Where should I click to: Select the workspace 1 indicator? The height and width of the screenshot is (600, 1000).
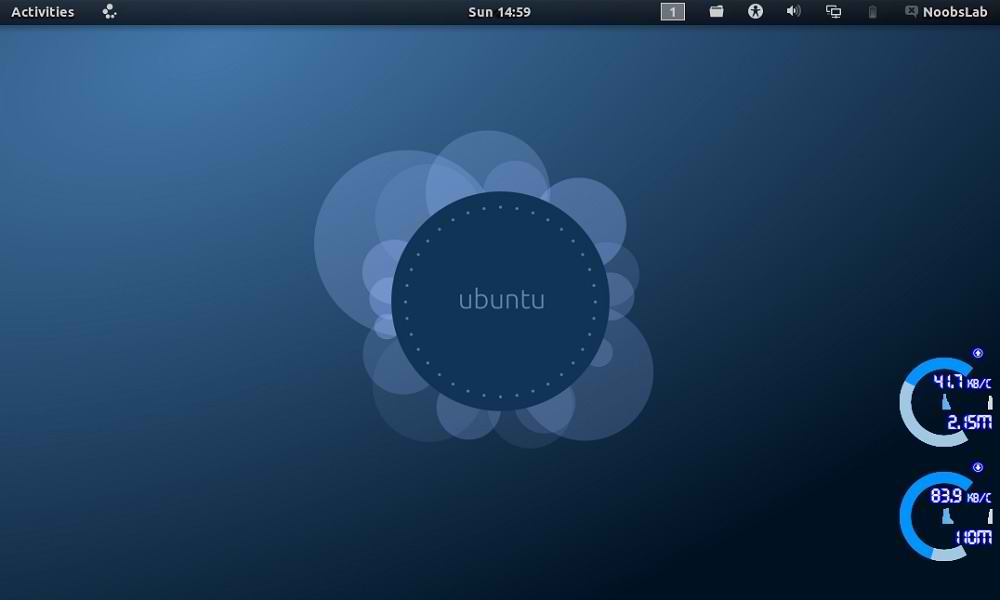tap(673, 12)
